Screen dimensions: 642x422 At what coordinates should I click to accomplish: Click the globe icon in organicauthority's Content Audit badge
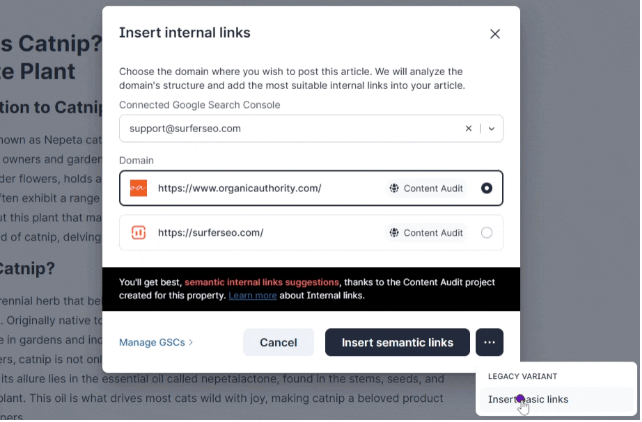(394, 188)
